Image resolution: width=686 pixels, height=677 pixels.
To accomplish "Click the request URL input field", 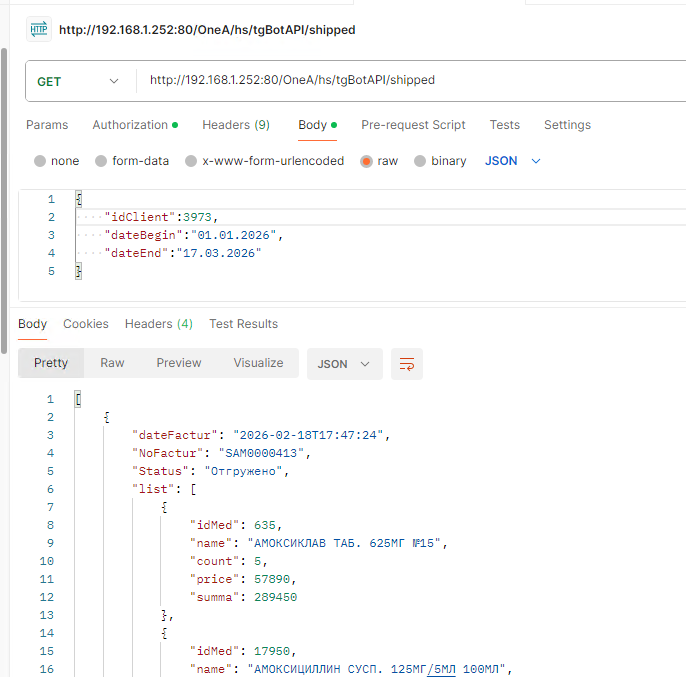I will tap(400, 81).
